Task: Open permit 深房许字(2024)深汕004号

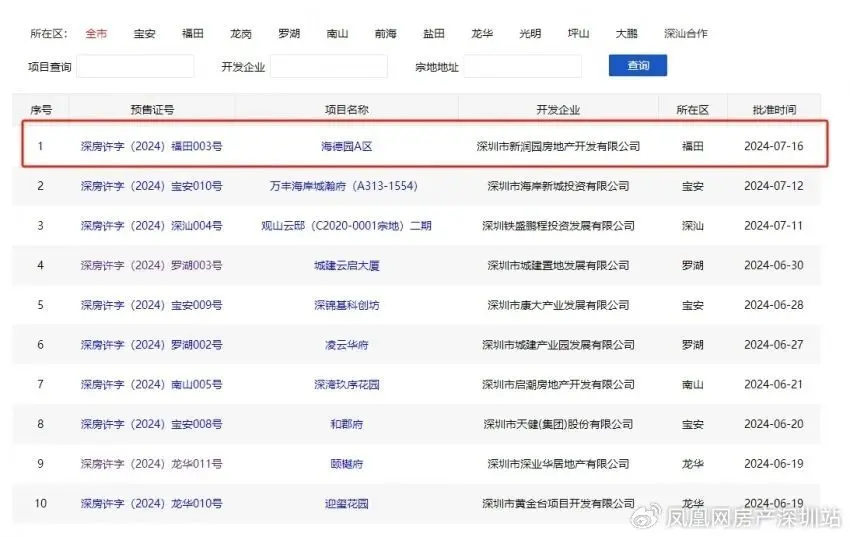Action: tap(151, 225)
